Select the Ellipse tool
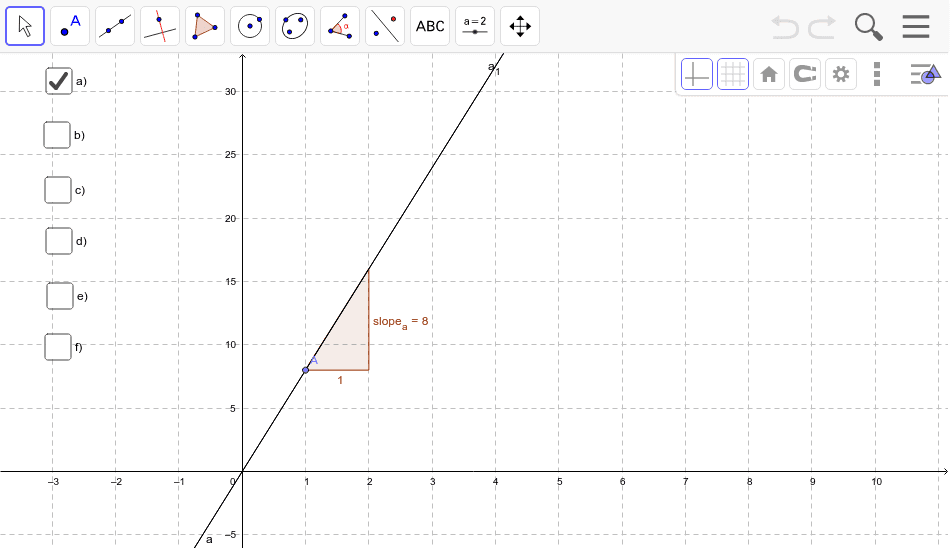The image size is (950, 550). pos(295,26)
